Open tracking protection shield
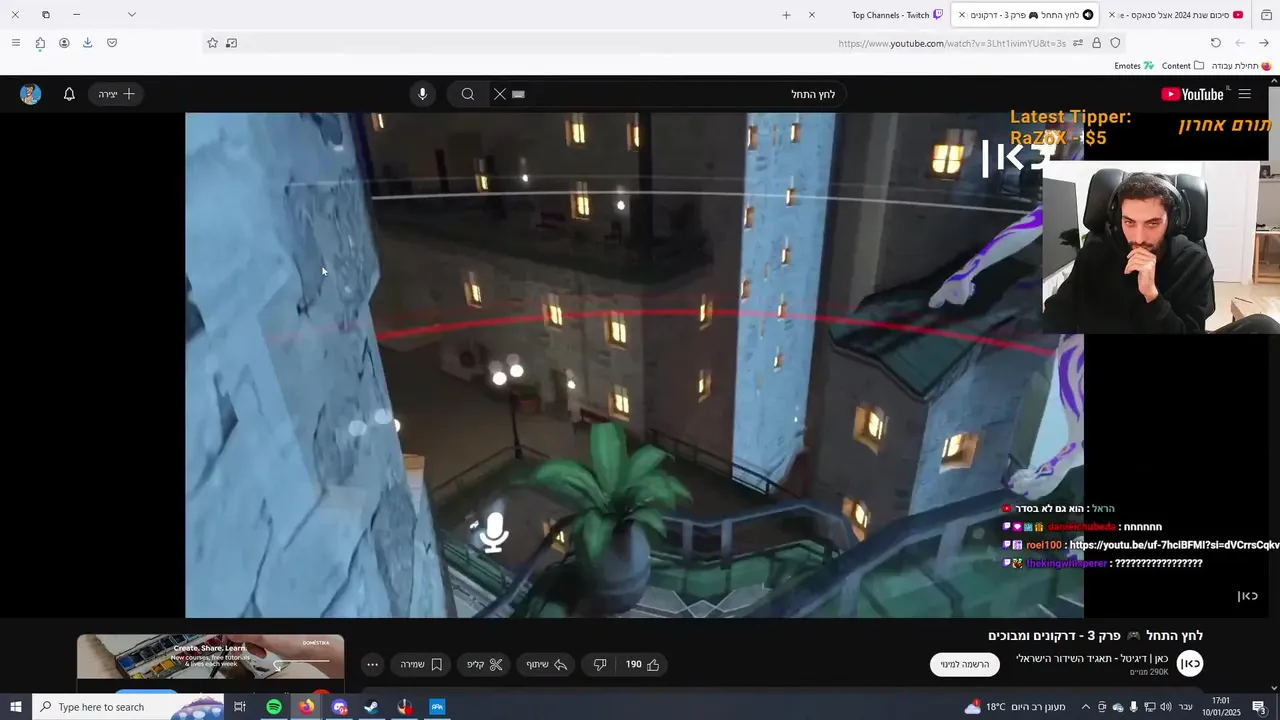The image size is (1280, 720). tap(1116, 43)
